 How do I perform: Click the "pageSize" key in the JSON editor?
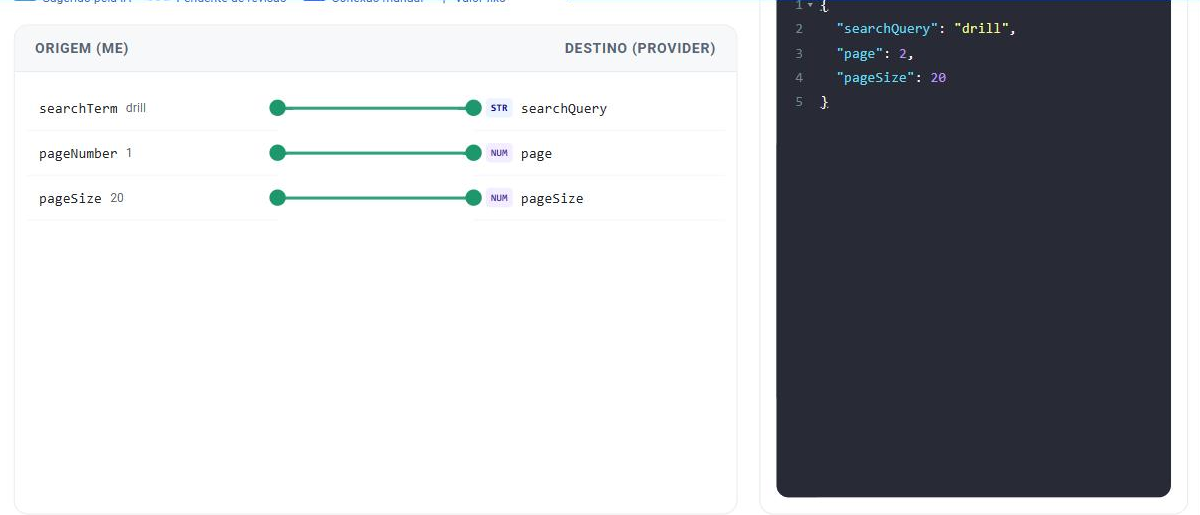875,77
